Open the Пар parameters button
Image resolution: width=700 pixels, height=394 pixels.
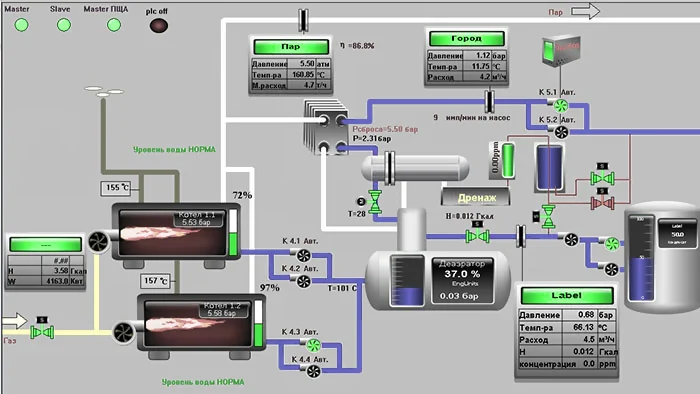pos(291,46)
